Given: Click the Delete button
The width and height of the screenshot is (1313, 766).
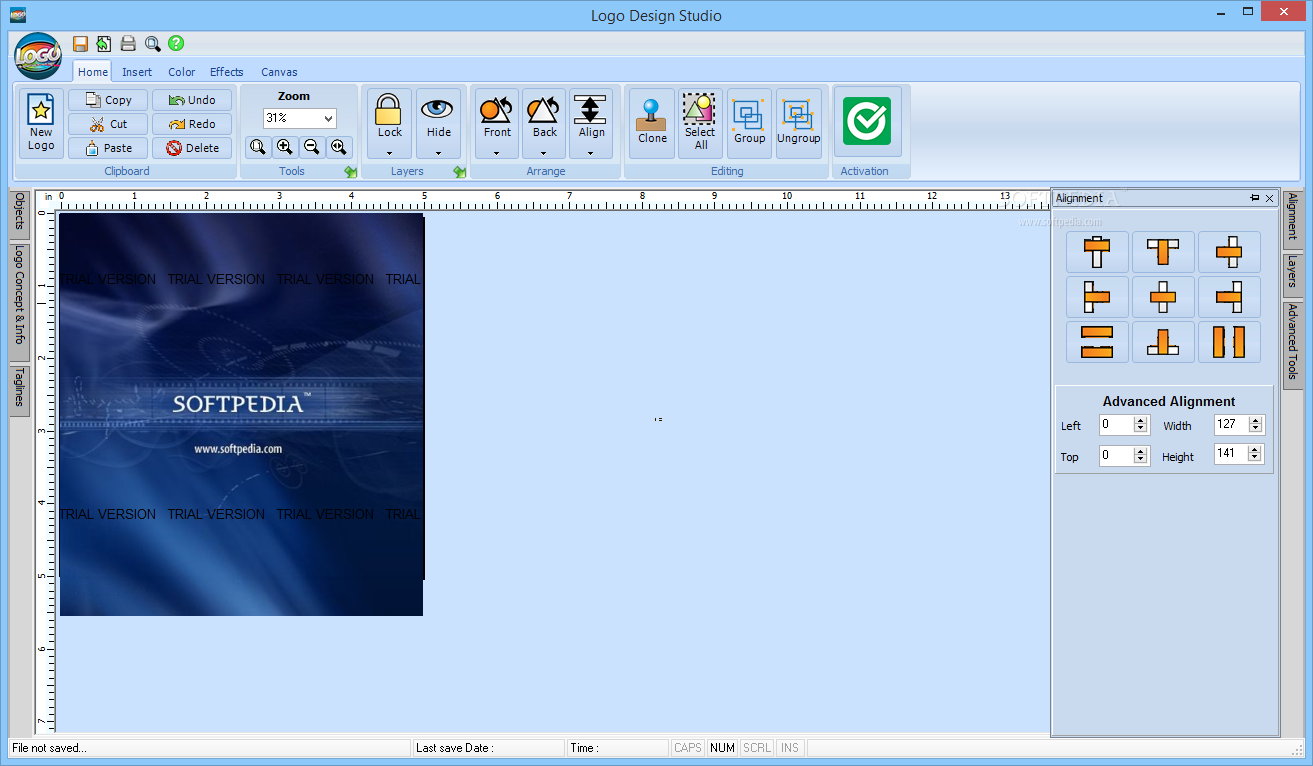Looking at the screenshot, I should [192, 148].
